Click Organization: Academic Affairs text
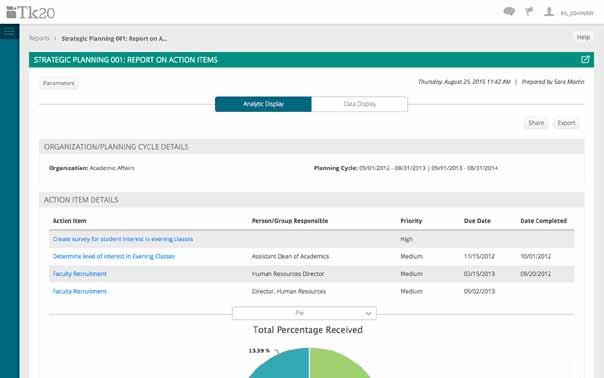This screenshot has width=604, height=378. [x=92, y=168]
